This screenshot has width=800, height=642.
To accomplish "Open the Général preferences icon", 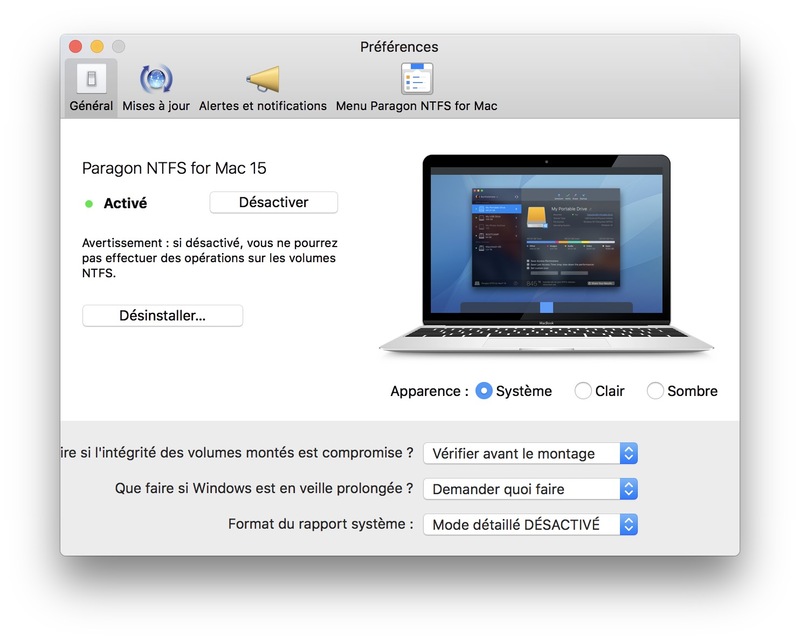I will coord(91,79).
